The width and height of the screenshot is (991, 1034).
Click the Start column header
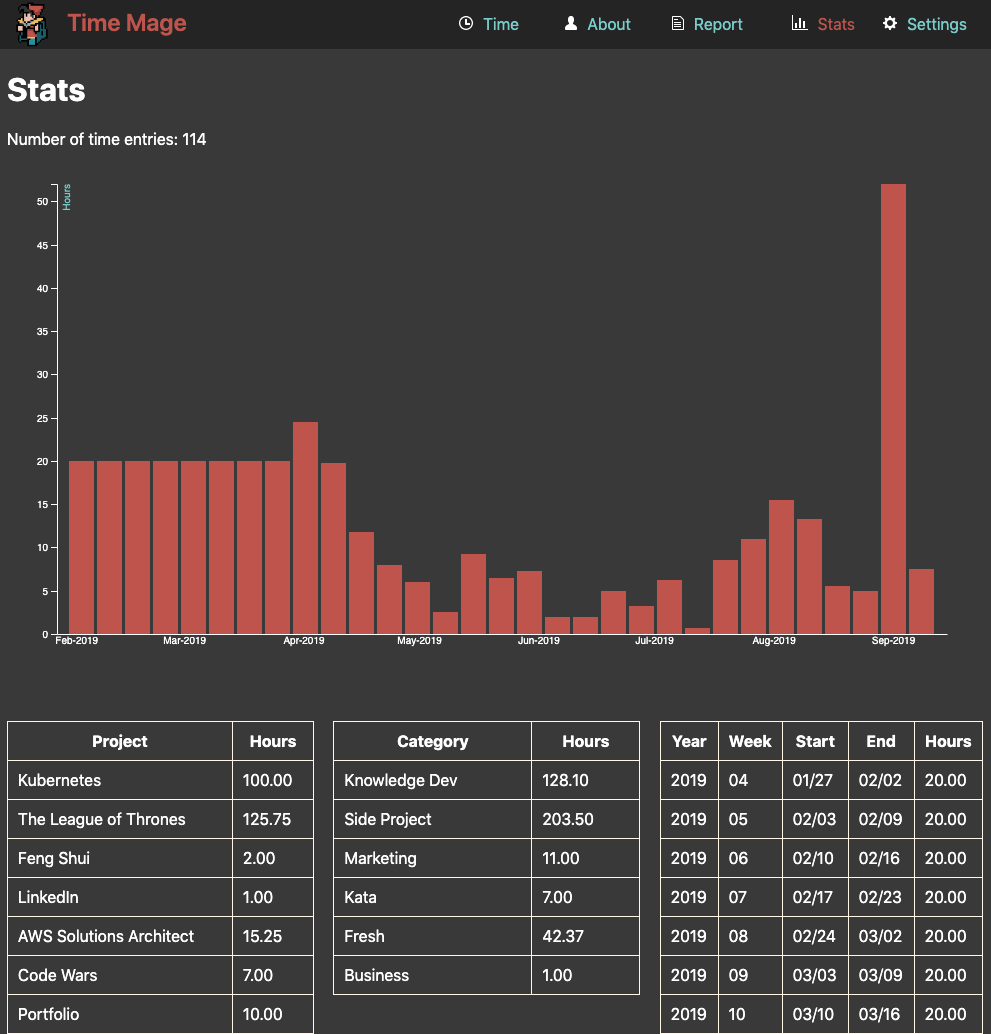(815, 741)
